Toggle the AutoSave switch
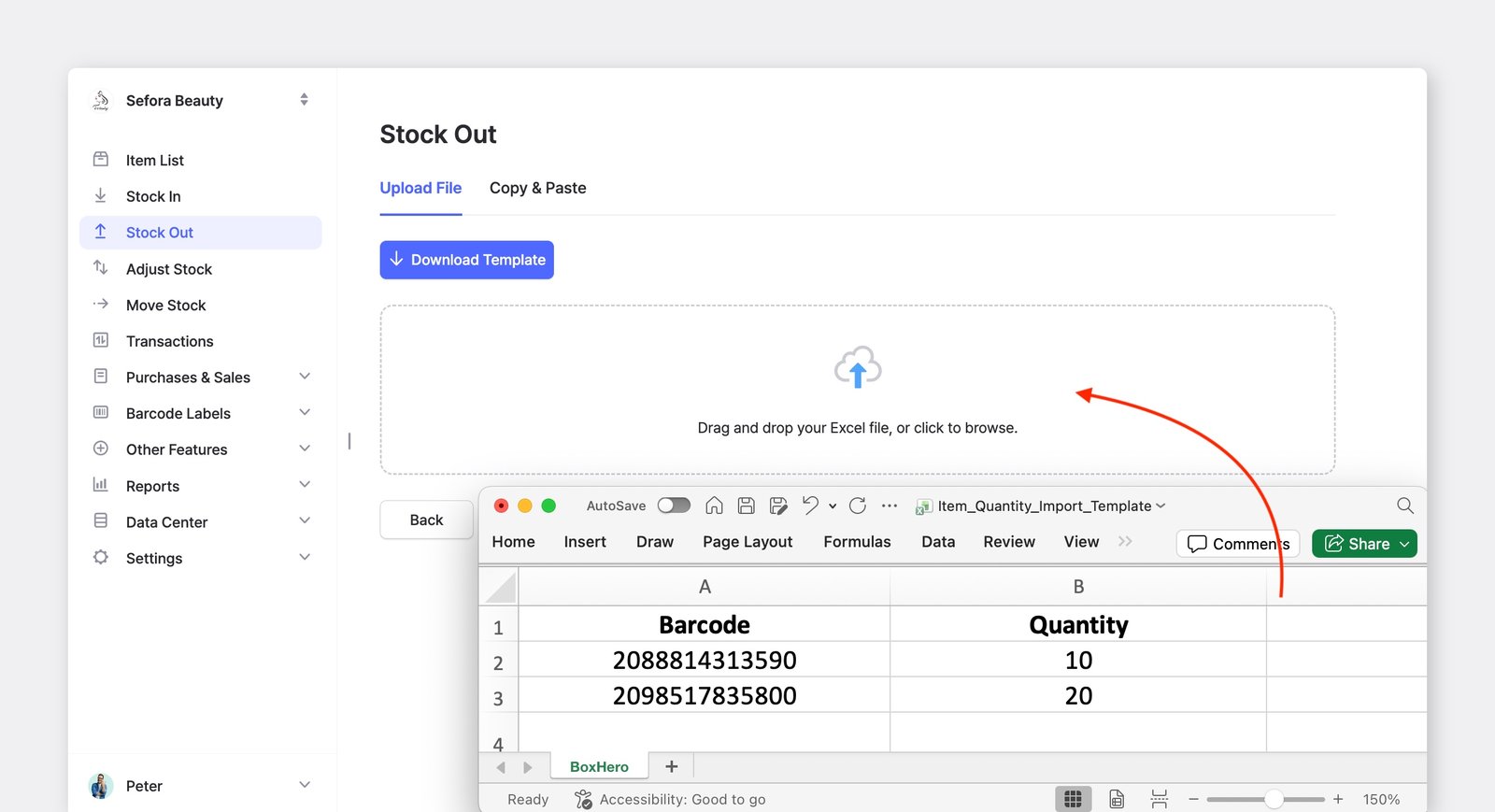Screen dimensions: 1495x812 pyautogui.click(x=674, y=506)
